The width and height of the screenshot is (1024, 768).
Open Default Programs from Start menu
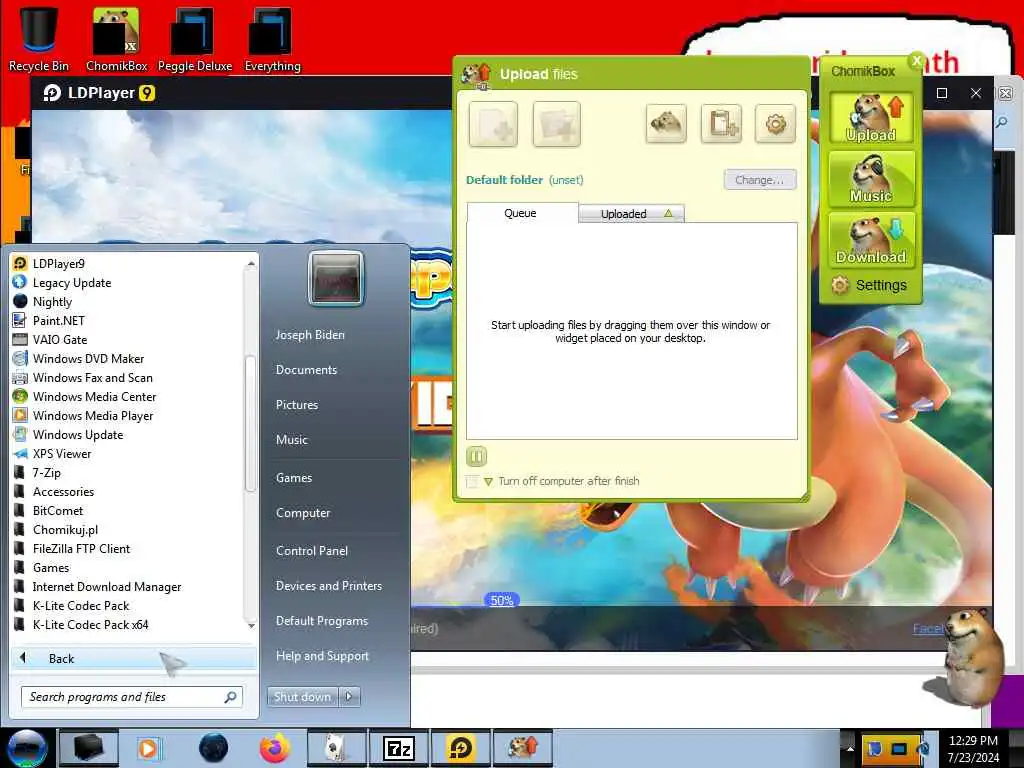[x=322, y=621]
